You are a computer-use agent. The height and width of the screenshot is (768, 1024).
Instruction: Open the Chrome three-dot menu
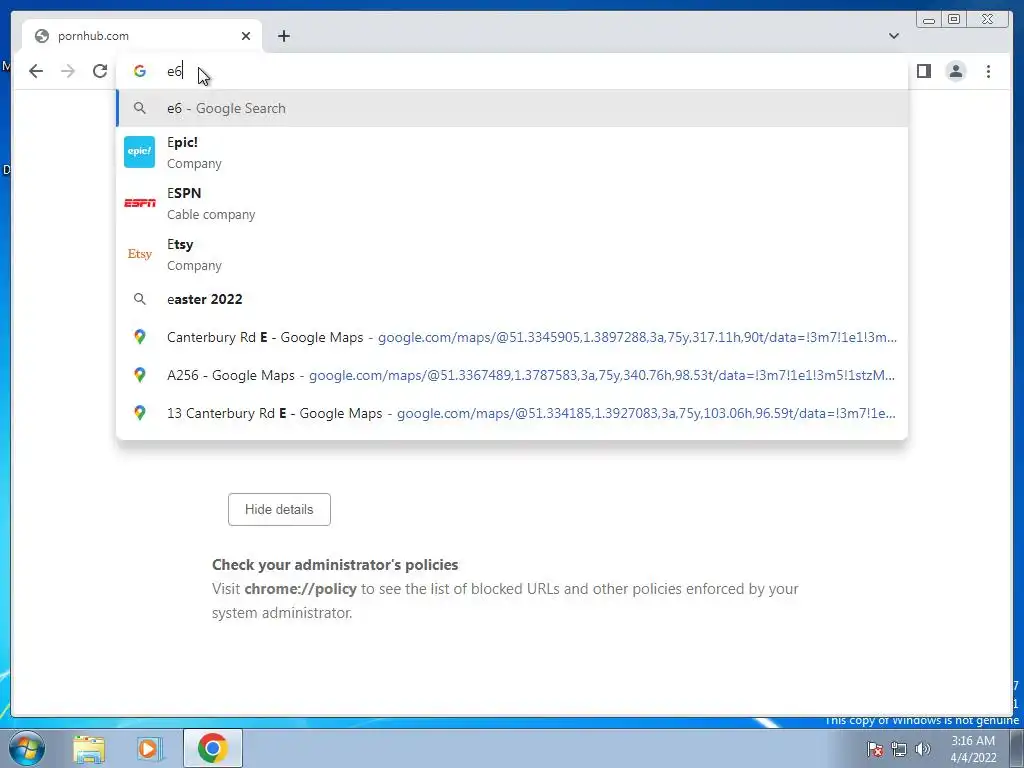[988, 71]
